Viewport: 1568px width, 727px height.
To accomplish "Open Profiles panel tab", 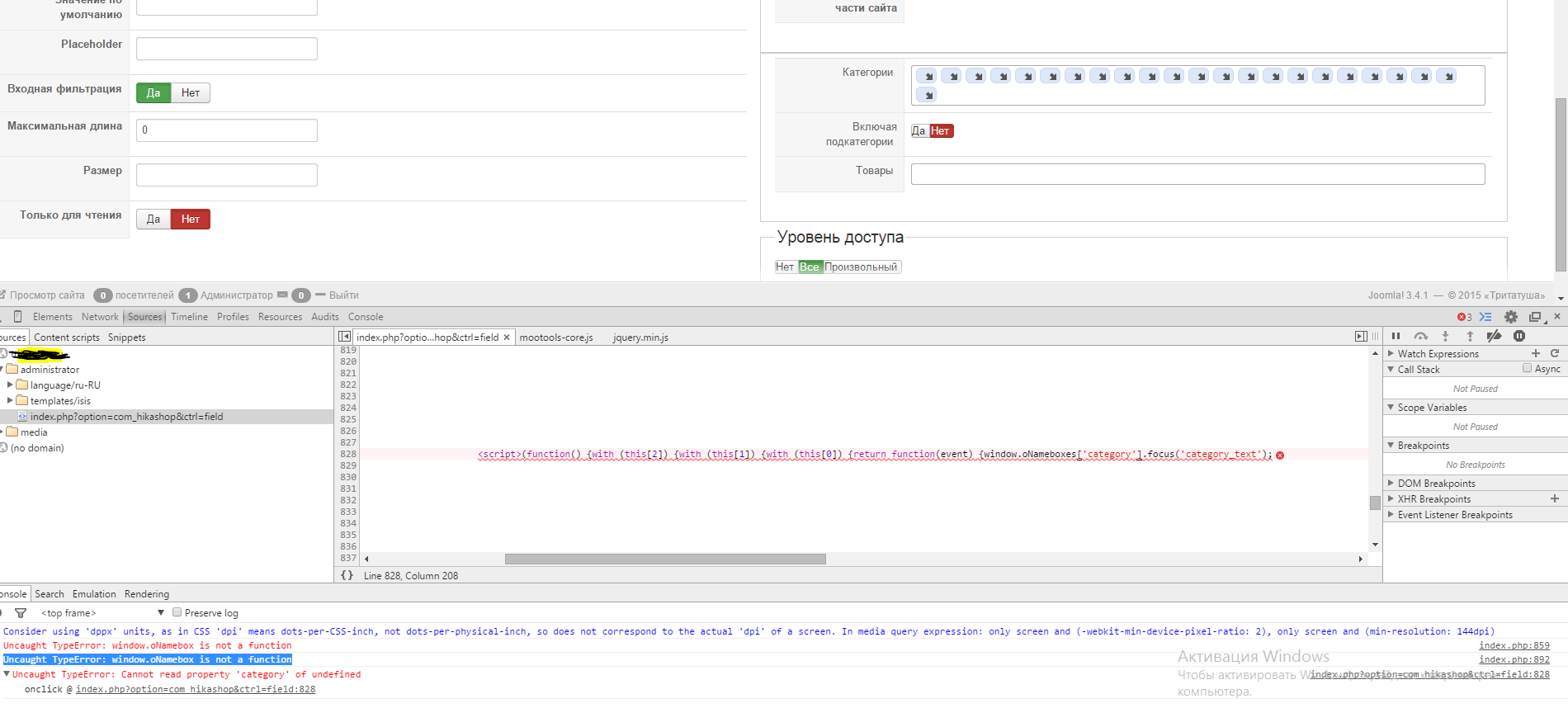I will pos(233,317).
